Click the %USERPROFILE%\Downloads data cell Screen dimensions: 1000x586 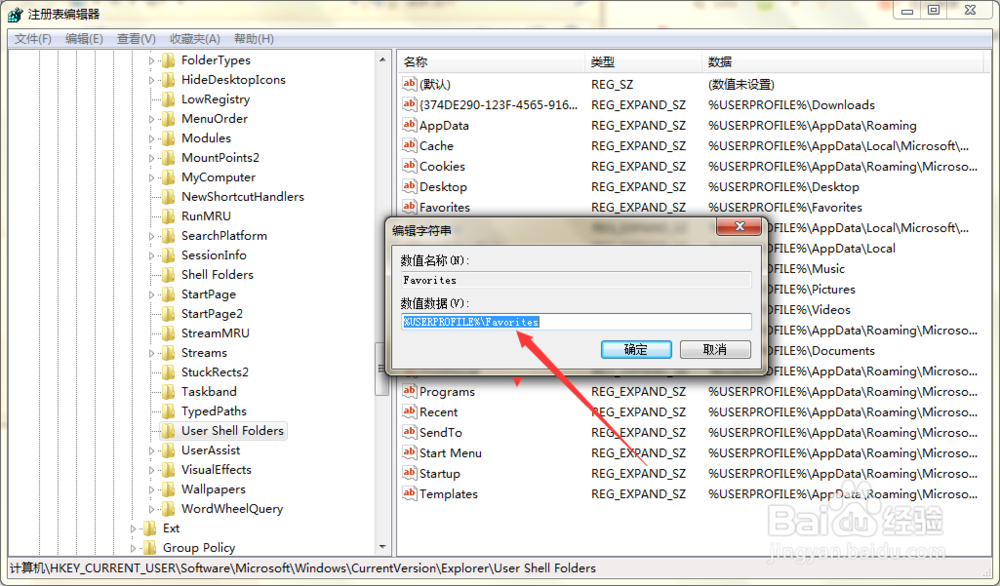(791, 105)
